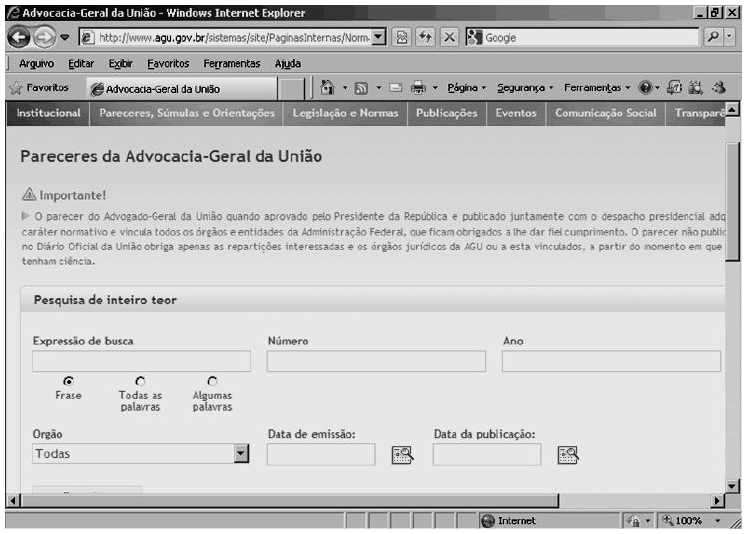Open the Eventos section
Image resolution: width=747 pixels, height=534 pixels.
click(516, 113)
